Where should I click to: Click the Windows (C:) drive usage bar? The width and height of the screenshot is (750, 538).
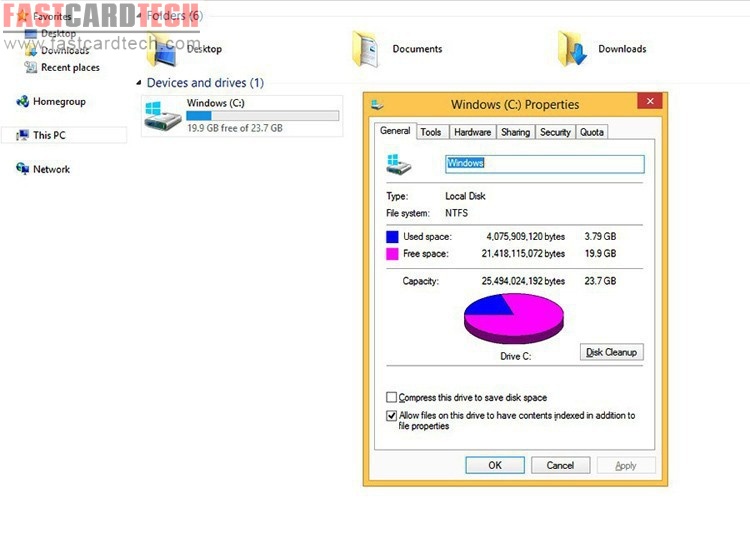click(x=263, y=116)
